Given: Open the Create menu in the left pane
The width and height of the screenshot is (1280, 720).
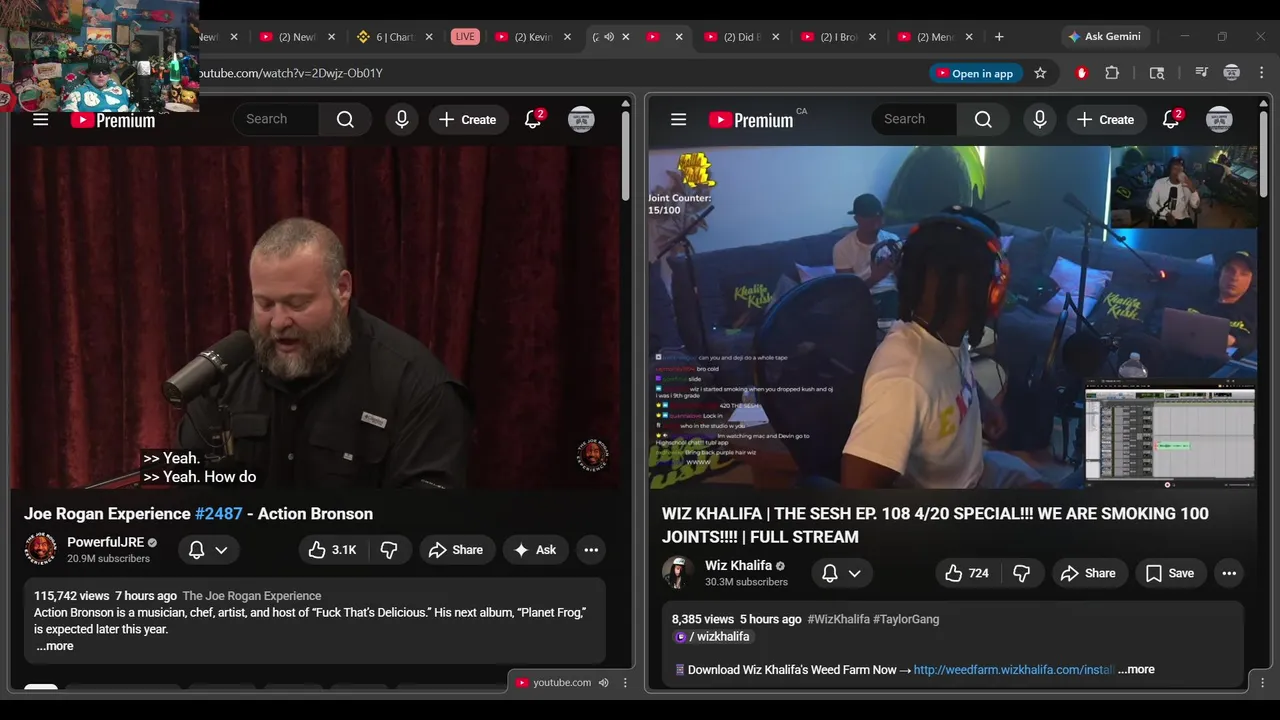Looking at the screenshot, I should pyautogui.click(x=467, y=120).
